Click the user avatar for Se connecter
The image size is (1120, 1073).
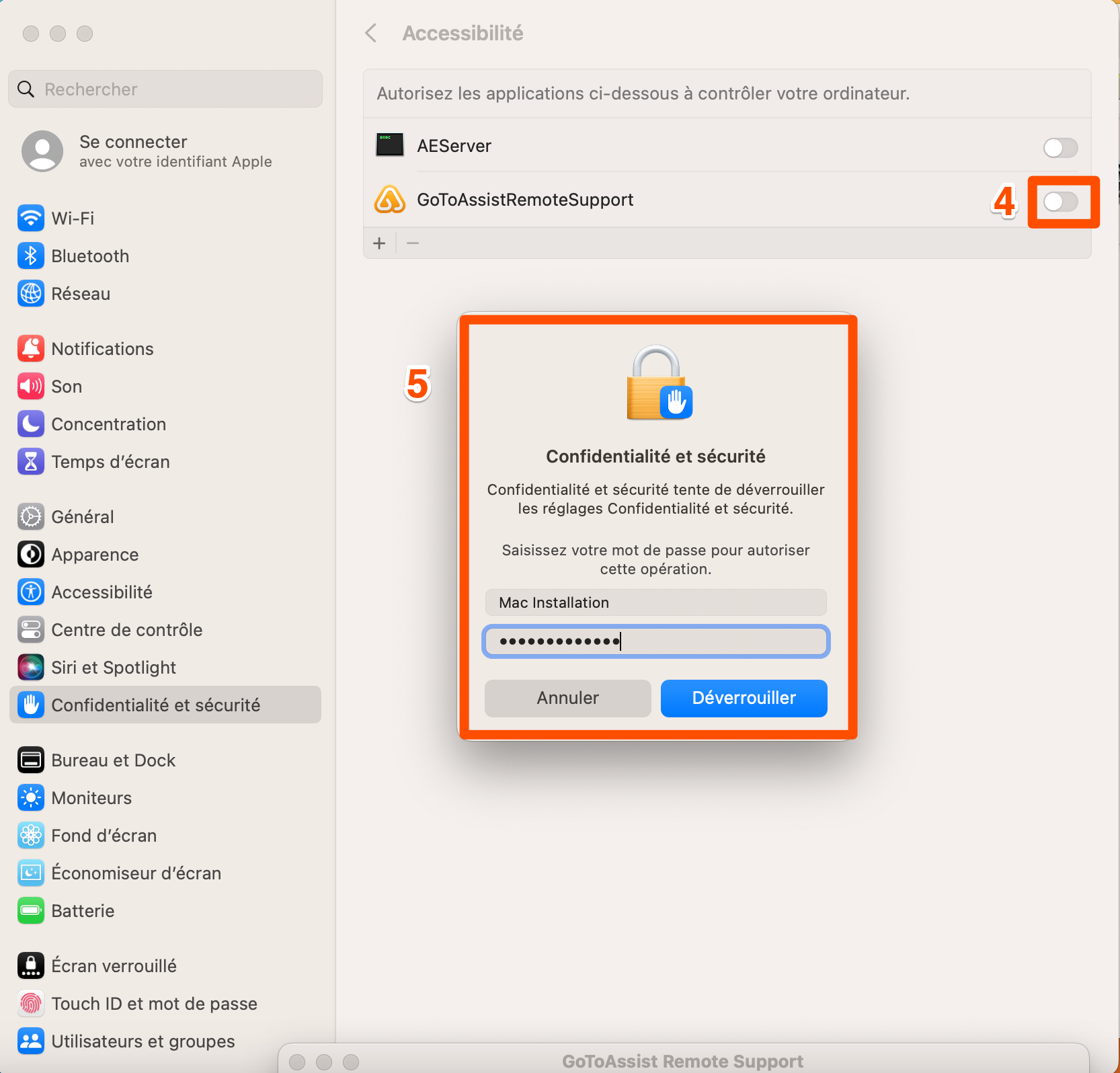(x=42, y=151)
